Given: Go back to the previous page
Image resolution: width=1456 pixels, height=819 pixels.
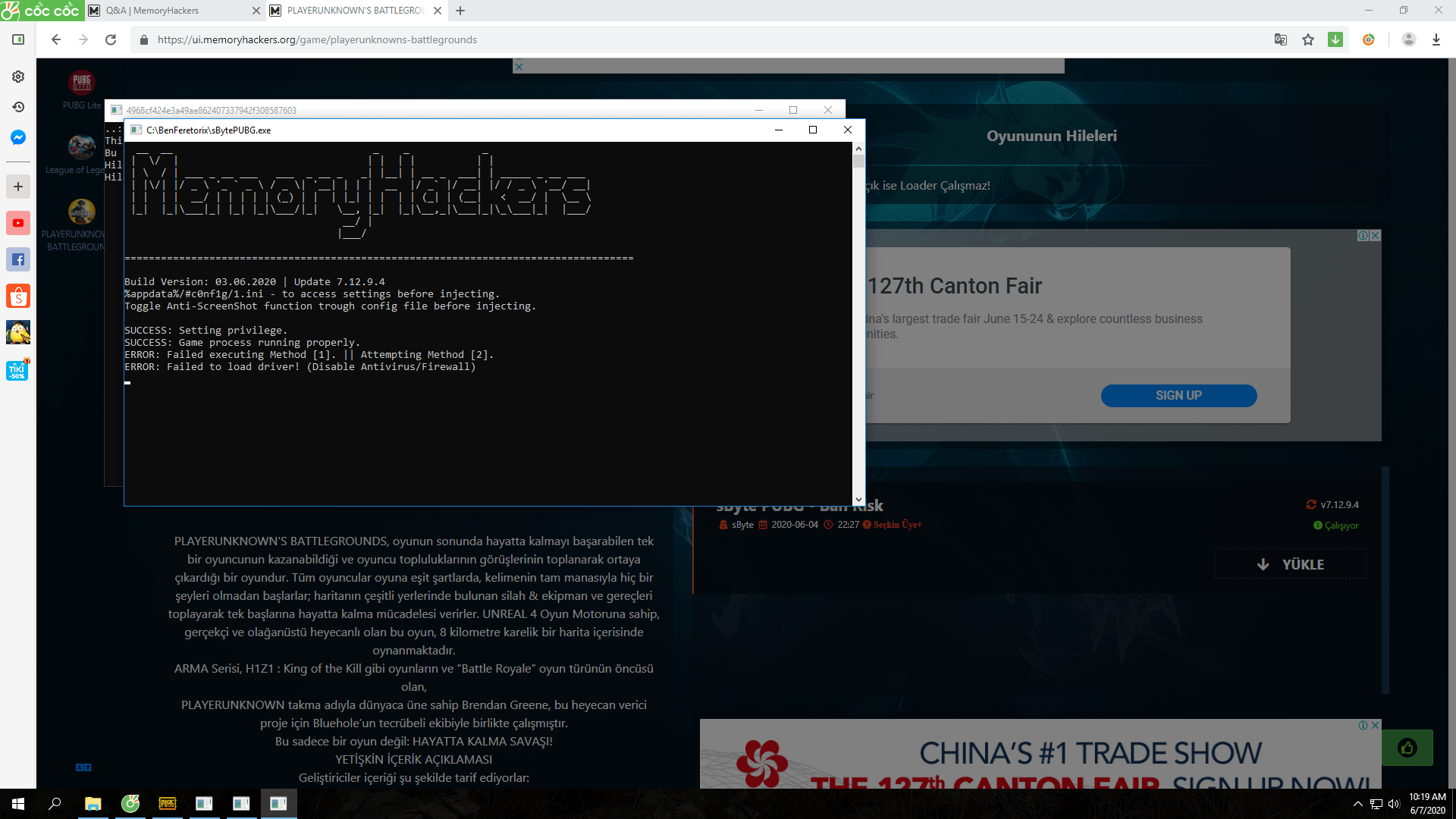Looking at the screenshot, I should point(55,39).
